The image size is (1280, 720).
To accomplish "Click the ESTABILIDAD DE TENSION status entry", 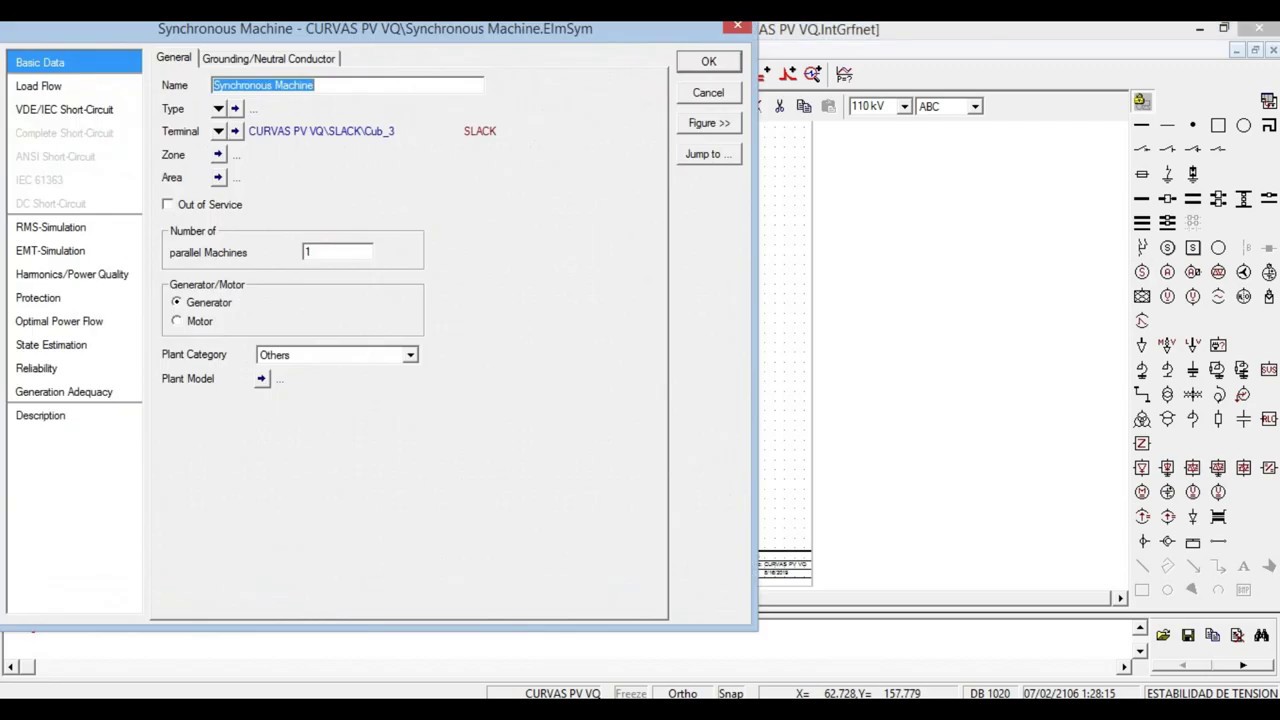I will point(1211,693).
